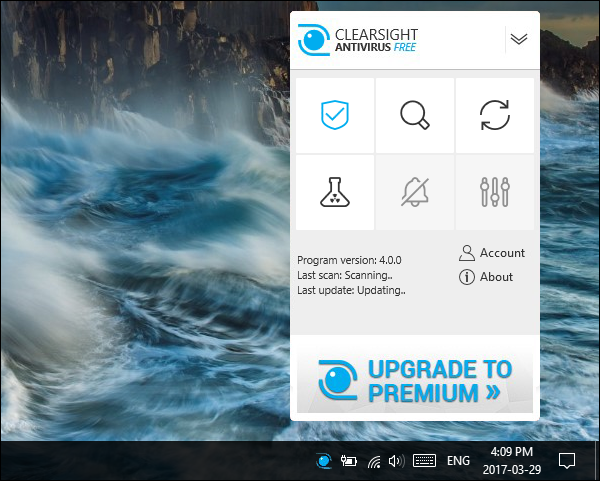This screenshot has width=600, height=481.
Task: Click the update refresh arrows tile
Action: [495, 115]
